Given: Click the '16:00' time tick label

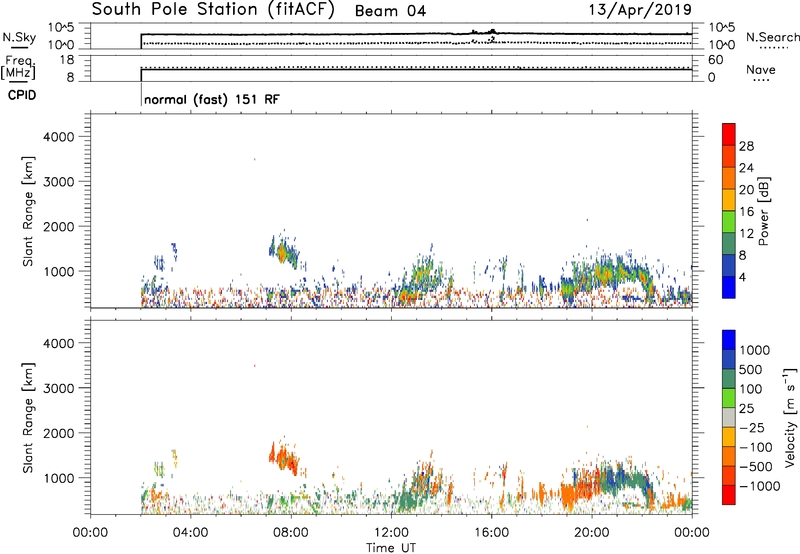Looking at the screenshot, I should [491, 533].
